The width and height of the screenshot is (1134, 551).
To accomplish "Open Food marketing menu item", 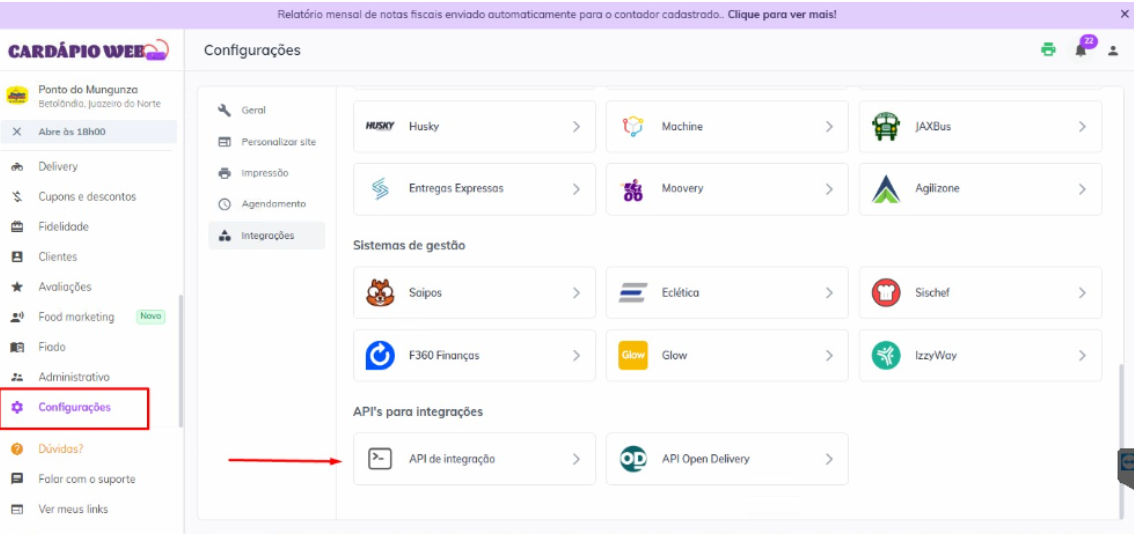I will point(76,317).
